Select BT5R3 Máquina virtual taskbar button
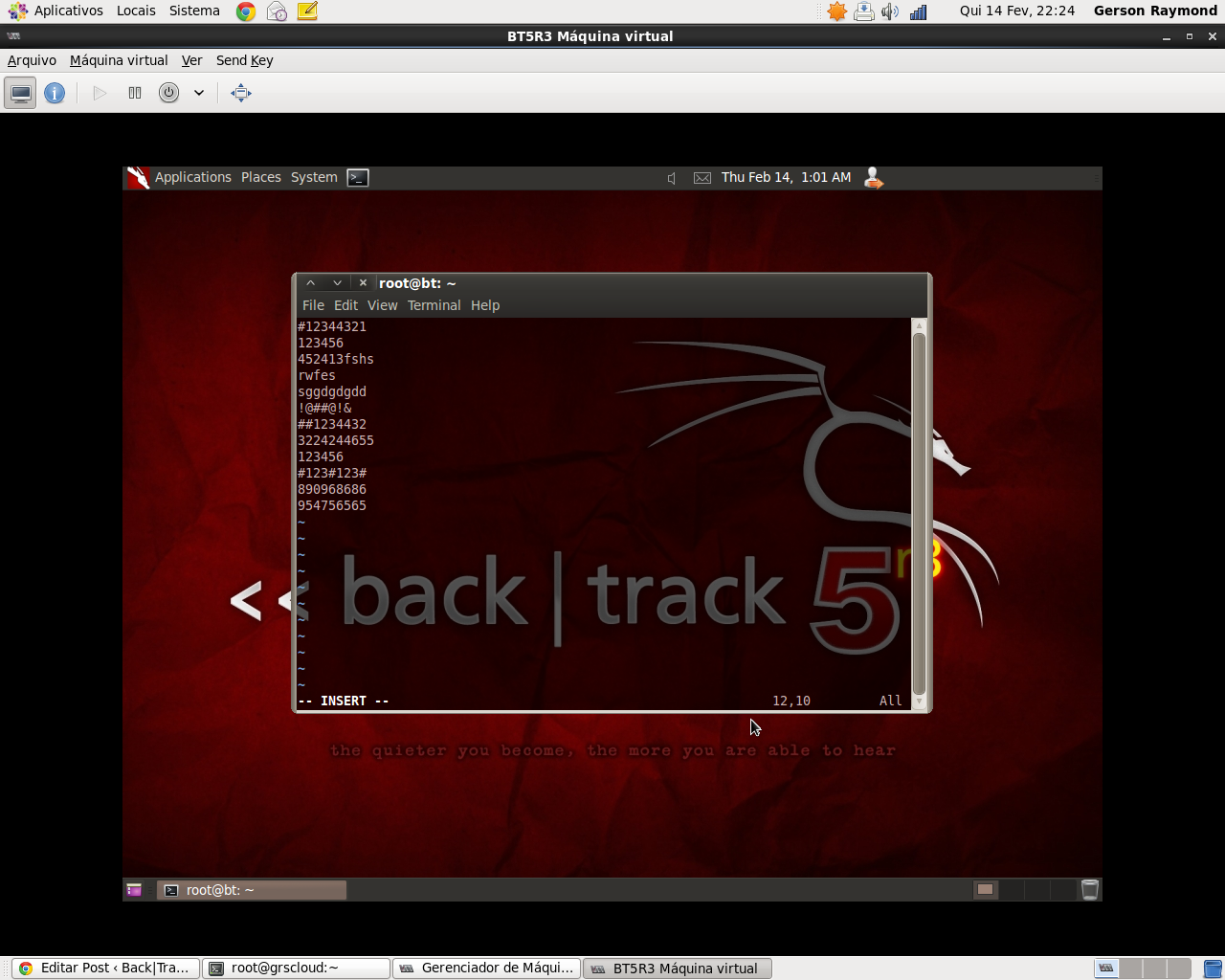Image resolution: width=1225 pixels, height=980 pixels. tap(677, 969)
